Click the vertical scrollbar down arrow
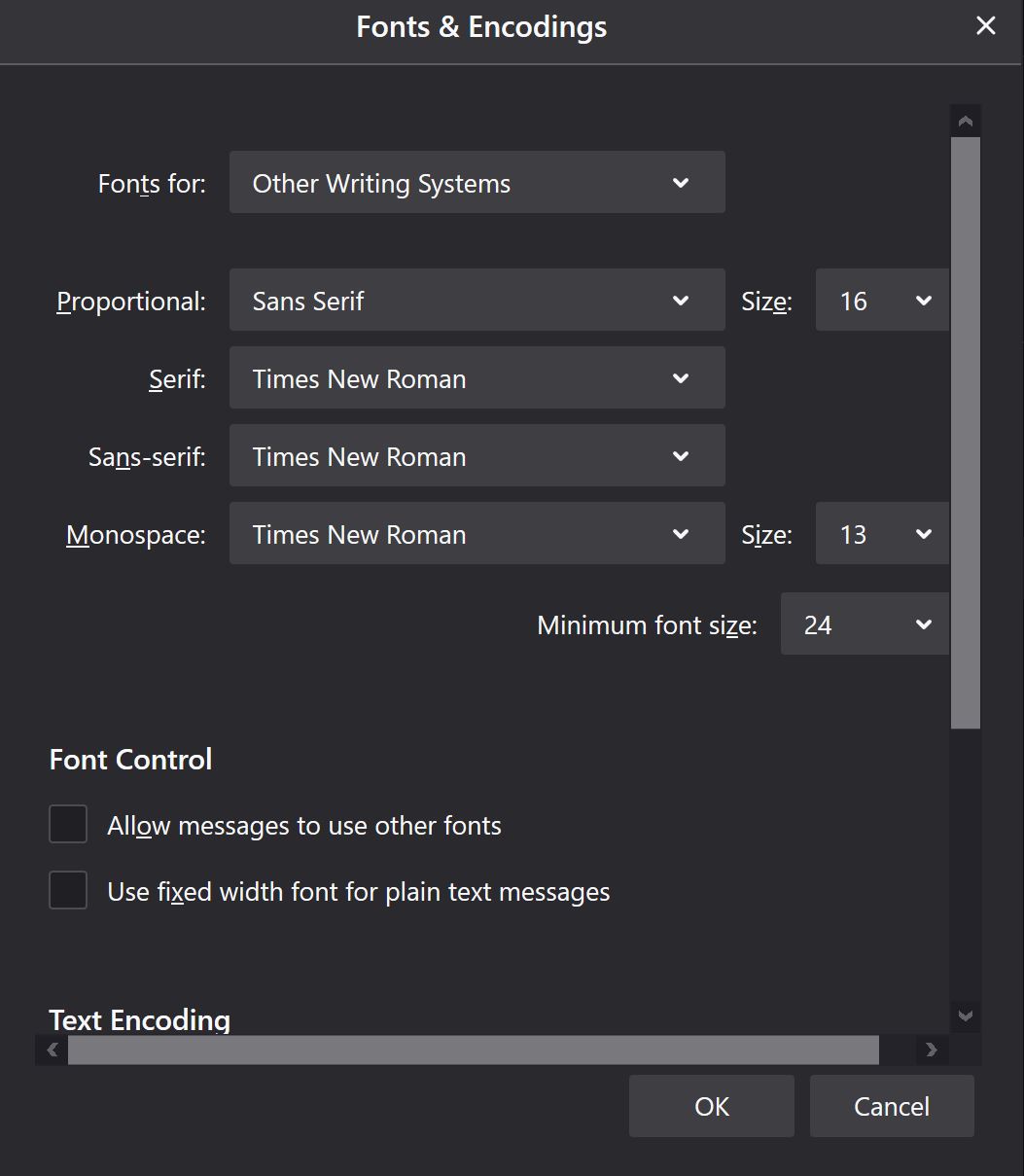 click(966, 1016)
